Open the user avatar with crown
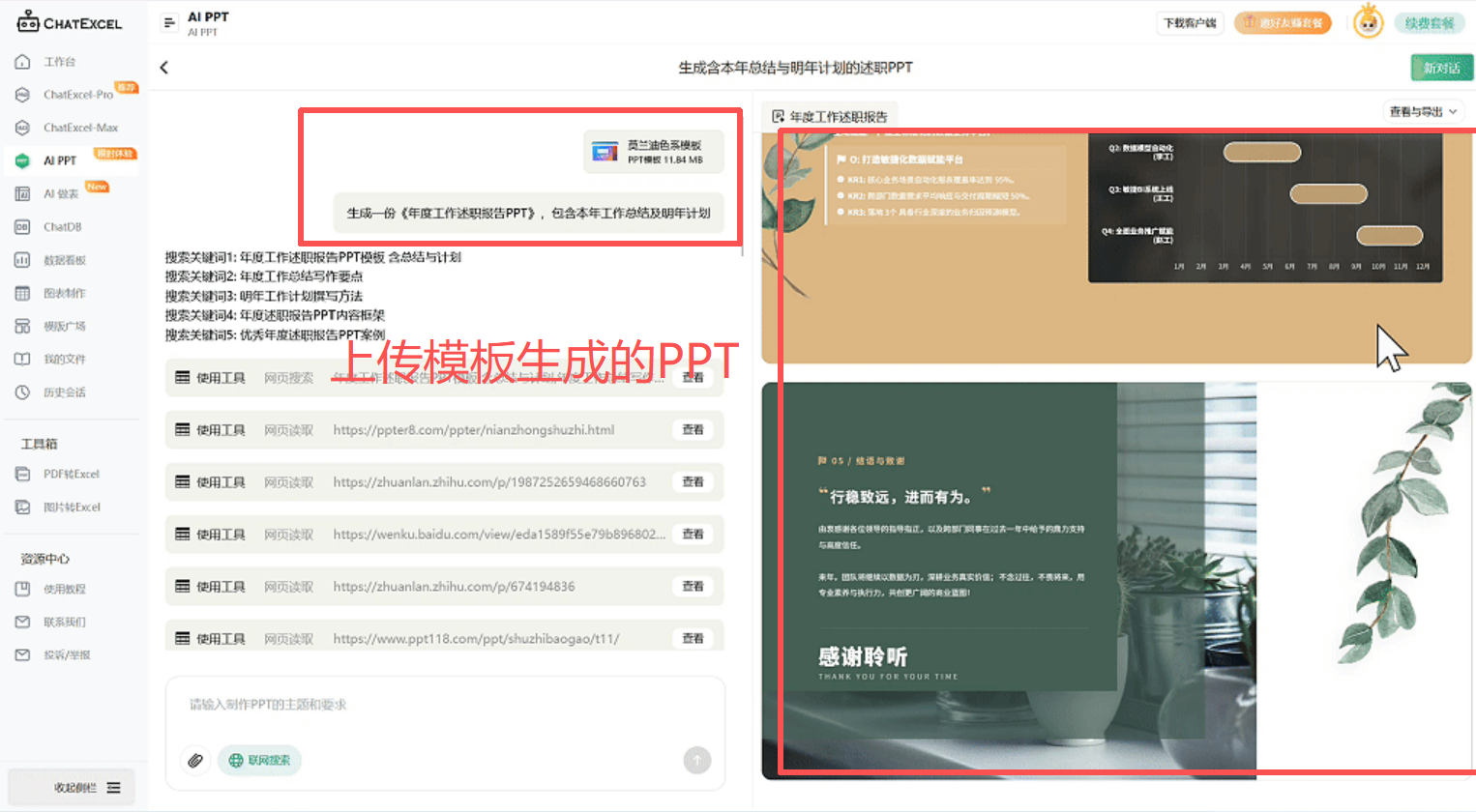Image resolution: width=1476 pixels, height=812 pixels. point(1368,21)
